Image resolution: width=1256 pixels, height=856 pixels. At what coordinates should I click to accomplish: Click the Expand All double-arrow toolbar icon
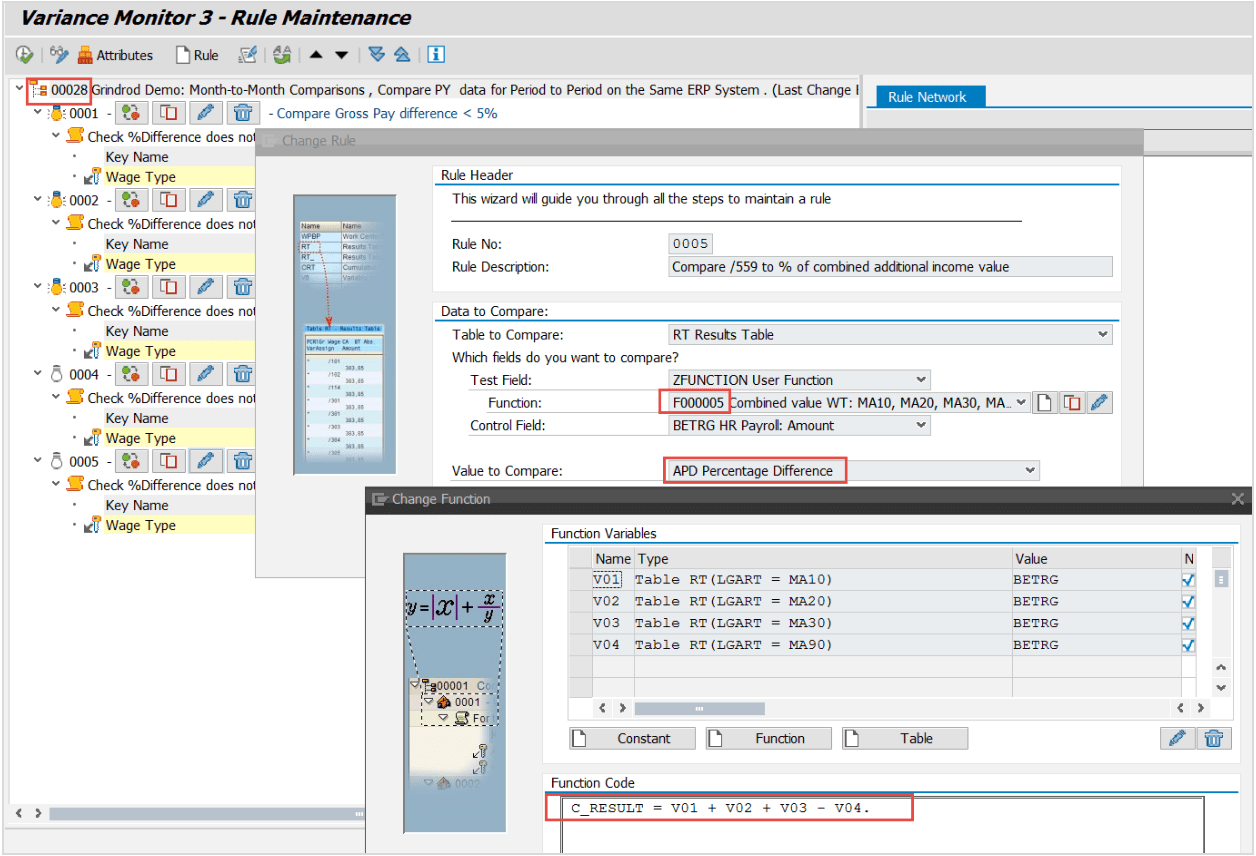pos(376,55)
